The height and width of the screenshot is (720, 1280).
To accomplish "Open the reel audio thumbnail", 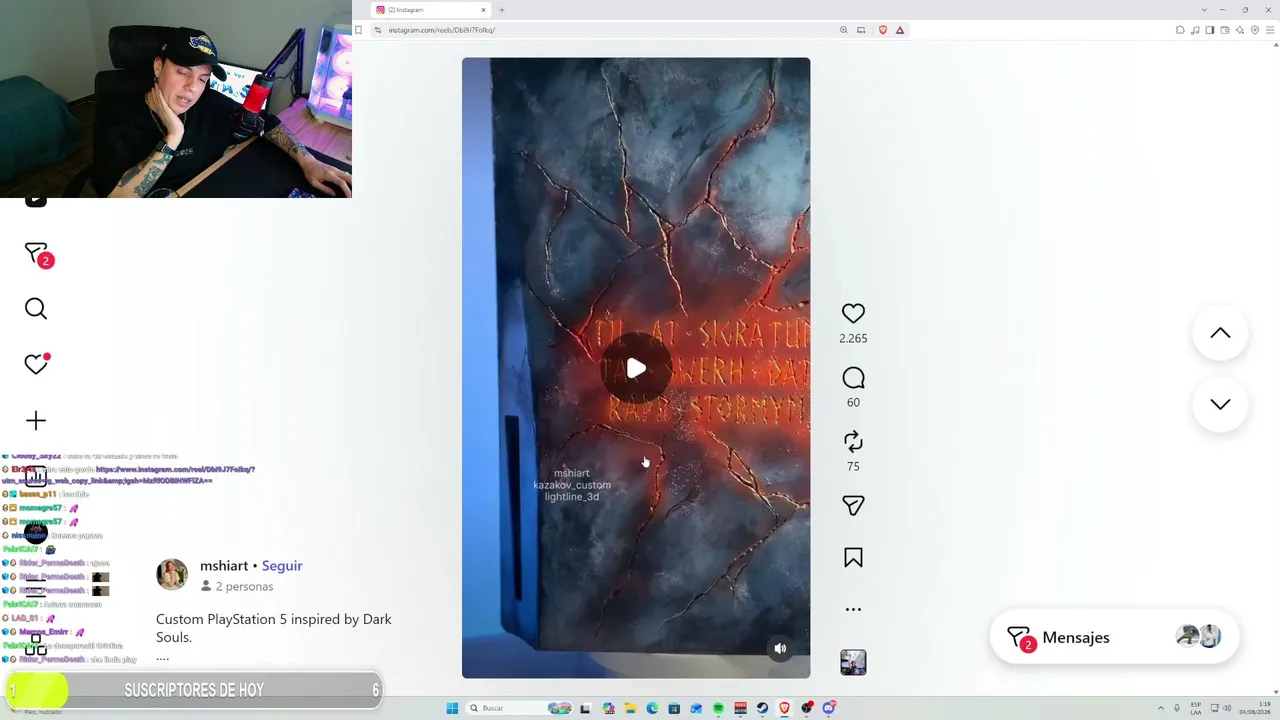I will click(x=853, y=662).
